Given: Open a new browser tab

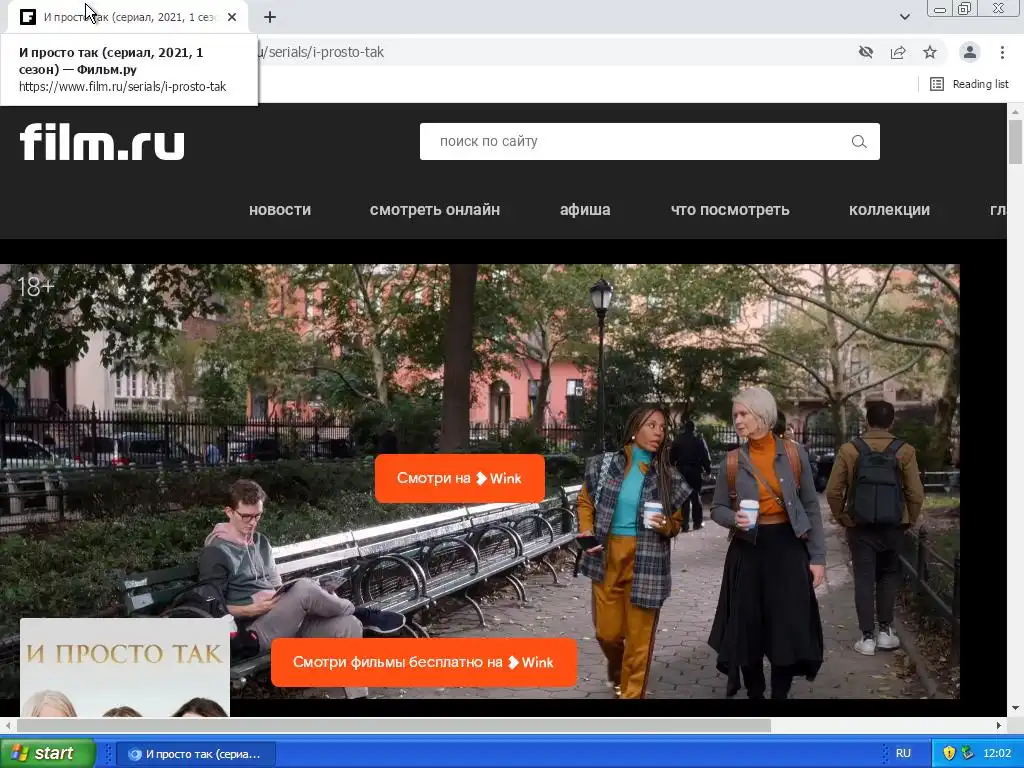Looking at the screenshot, I should click(x=270, y=17).
